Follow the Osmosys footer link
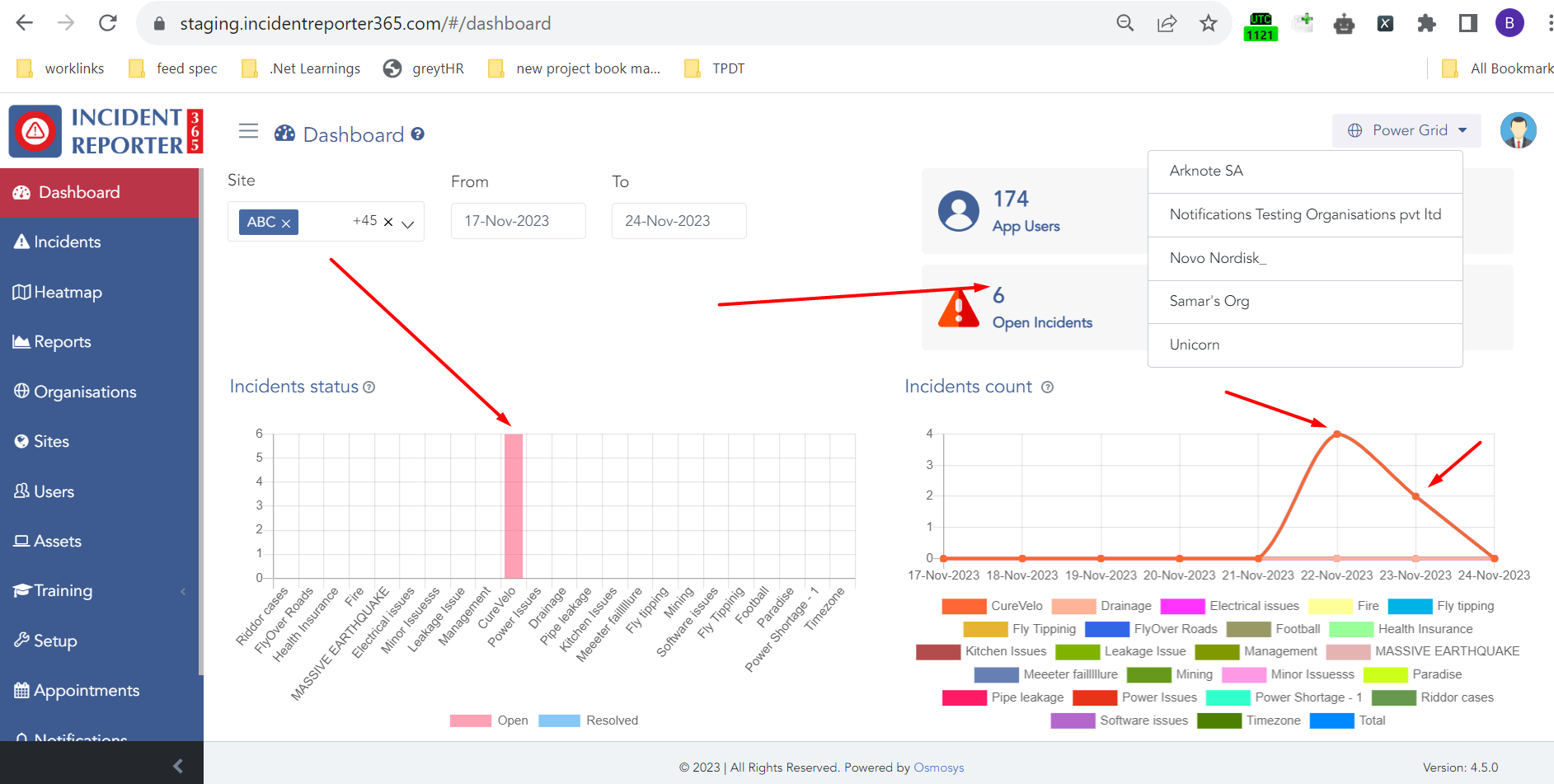This screenshot has width=1554, height=784. (x=938, y=768)
